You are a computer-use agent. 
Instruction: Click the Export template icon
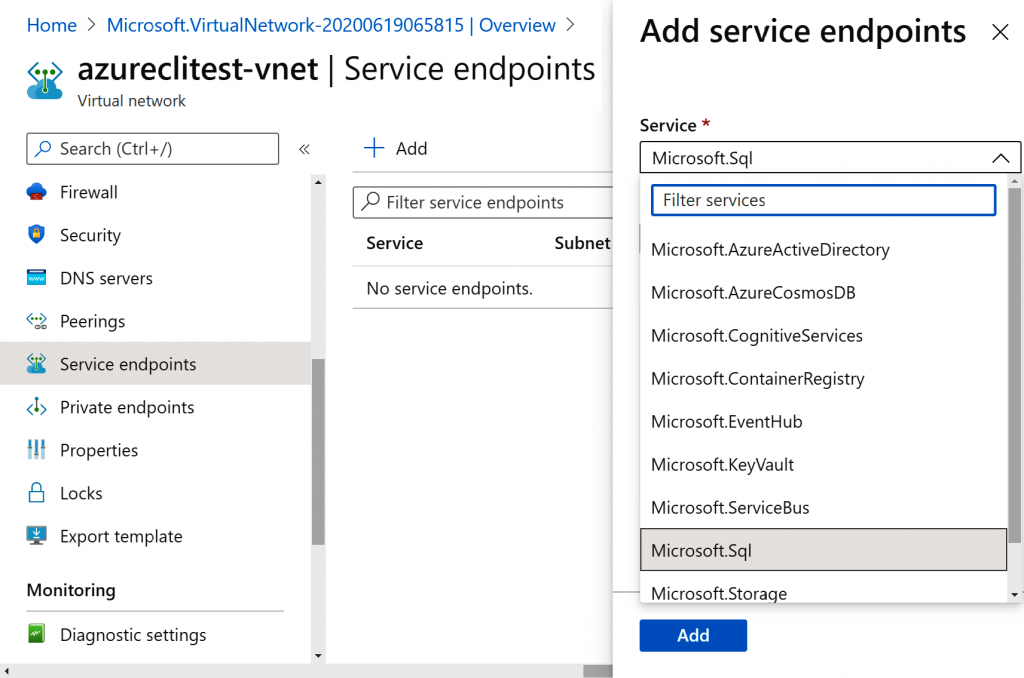click(x=37, y=536)
